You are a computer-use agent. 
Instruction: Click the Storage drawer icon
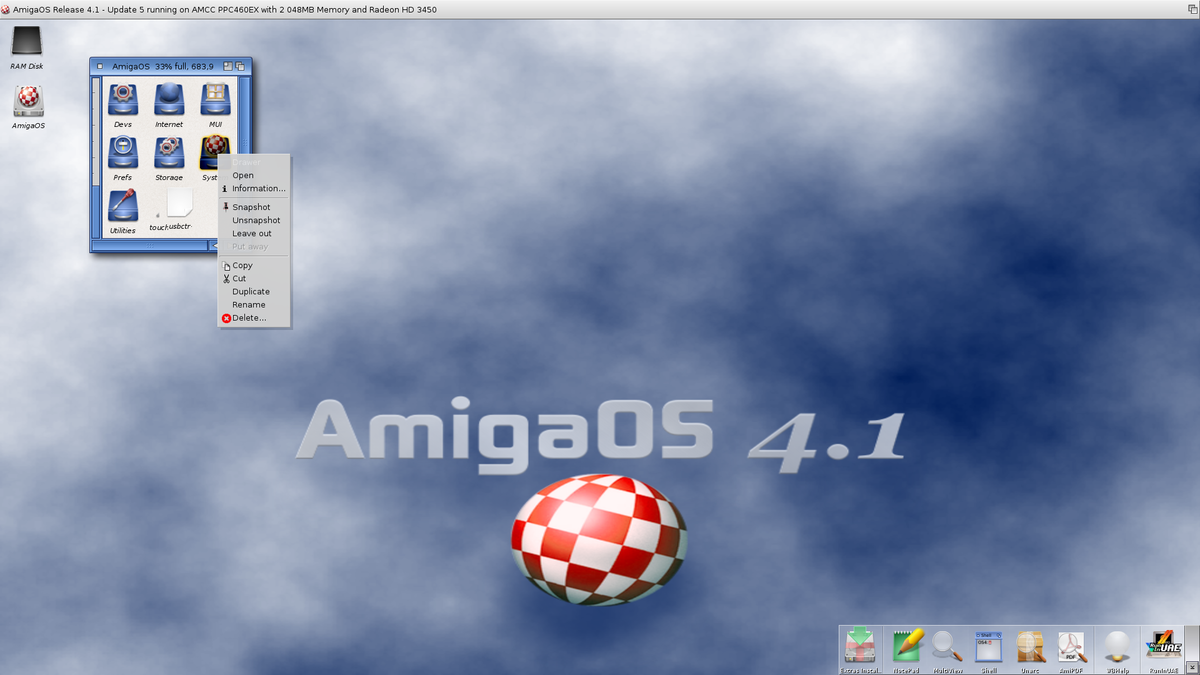pos(169,152)
